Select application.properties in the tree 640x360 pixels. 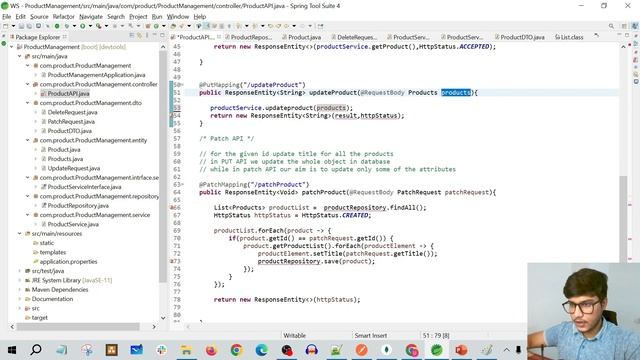(x=68, y=262)
